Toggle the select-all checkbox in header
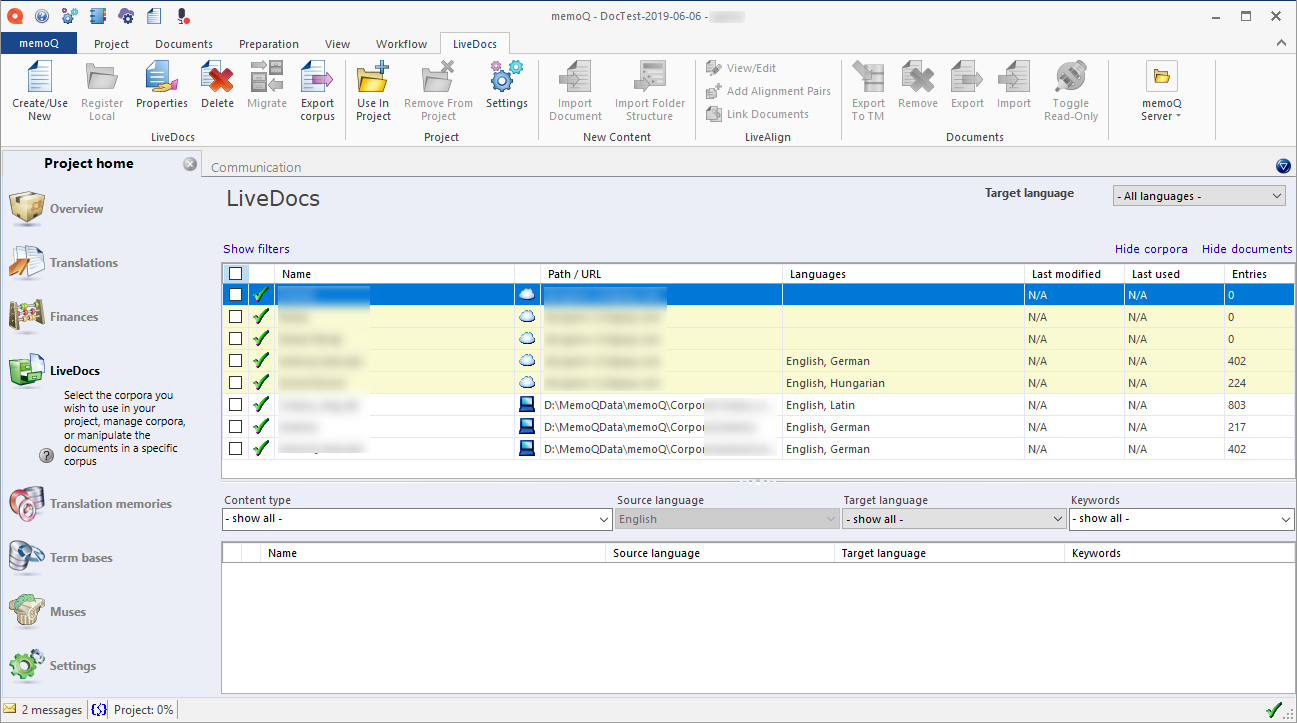The width and height of the screenshot is (1297, 723). 235,274
